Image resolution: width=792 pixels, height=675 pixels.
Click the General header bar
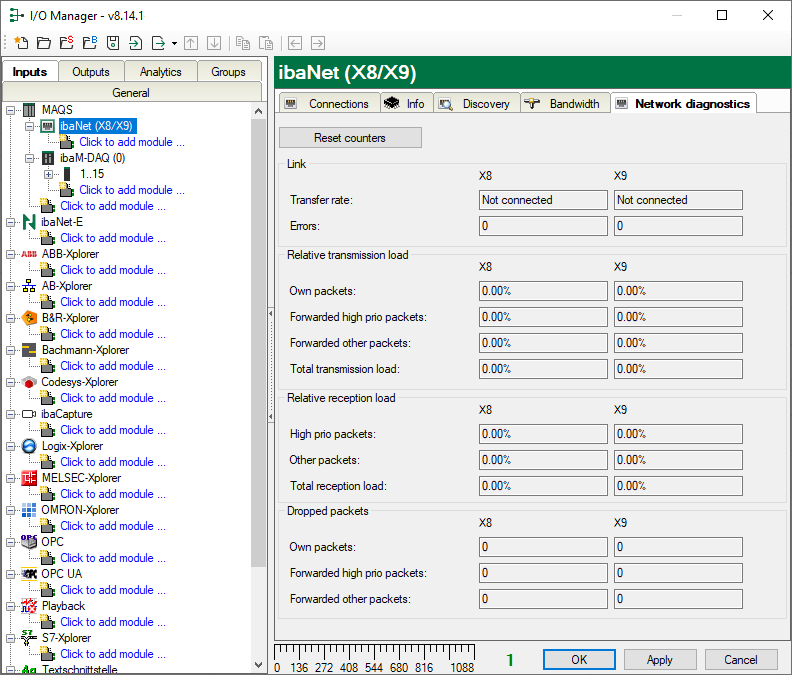pyautogui.click(x=131, y=92)
